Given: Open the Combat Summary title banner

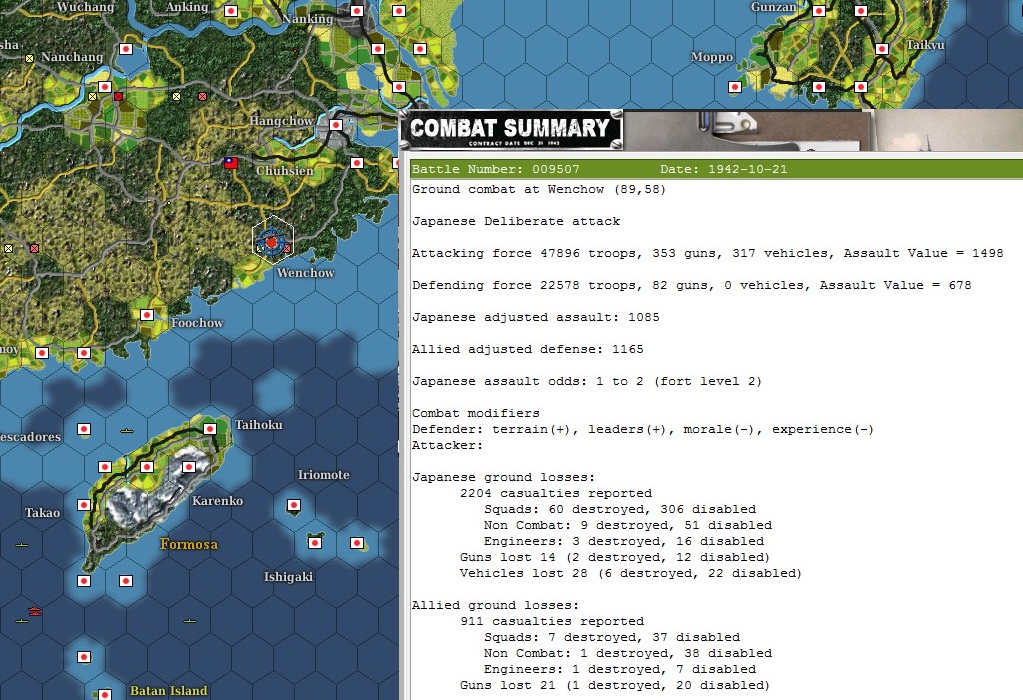Looking at the screenshot, I should click(511, 130).
